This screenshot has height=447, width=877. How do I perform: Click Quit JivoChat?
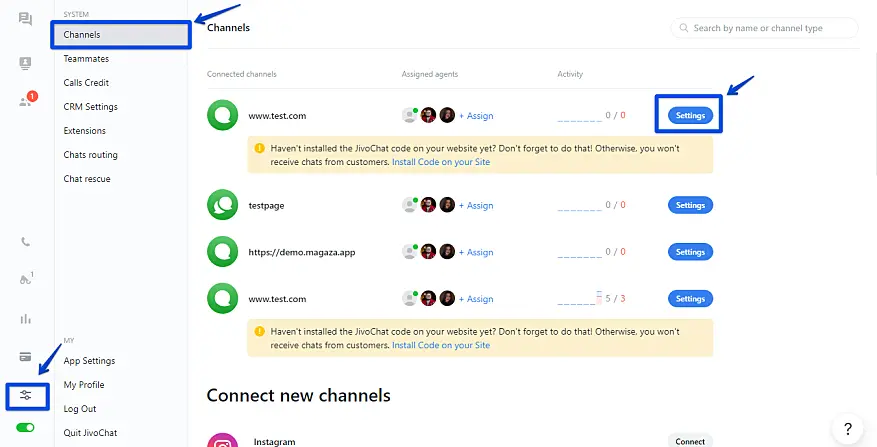coord(91,433)
